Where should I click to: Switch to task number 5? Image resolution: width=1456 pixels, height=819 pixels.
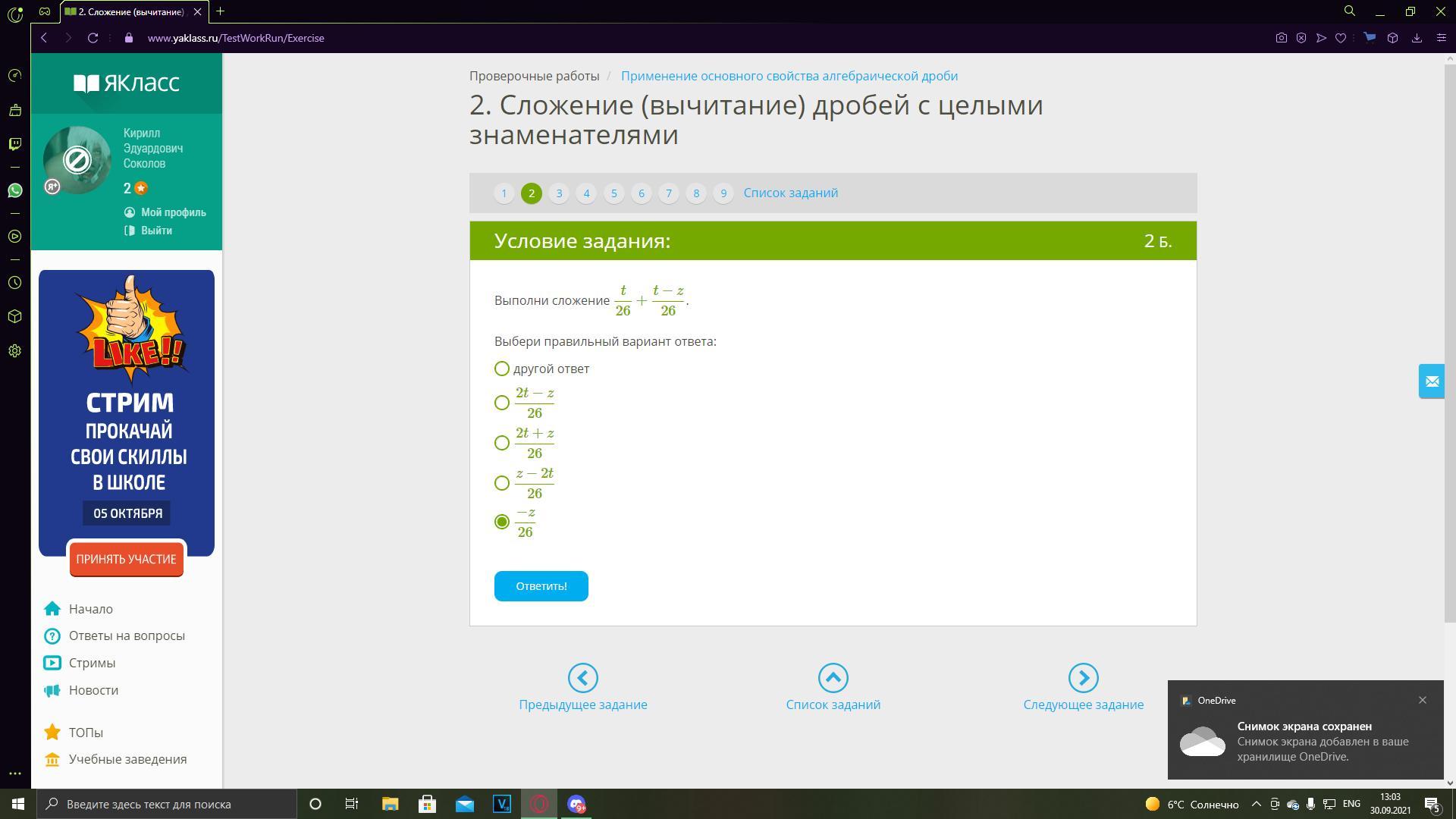tap(613, 193)
